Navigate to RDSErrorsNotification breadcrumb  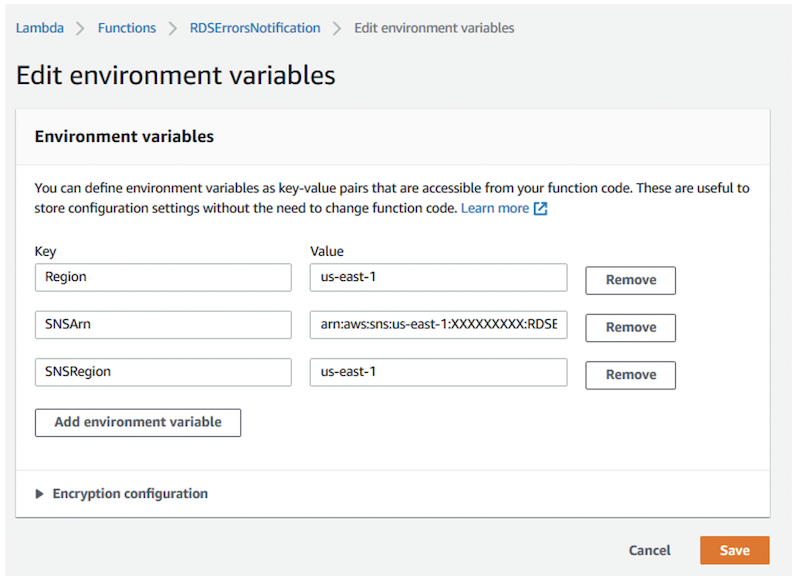point(255,28)
